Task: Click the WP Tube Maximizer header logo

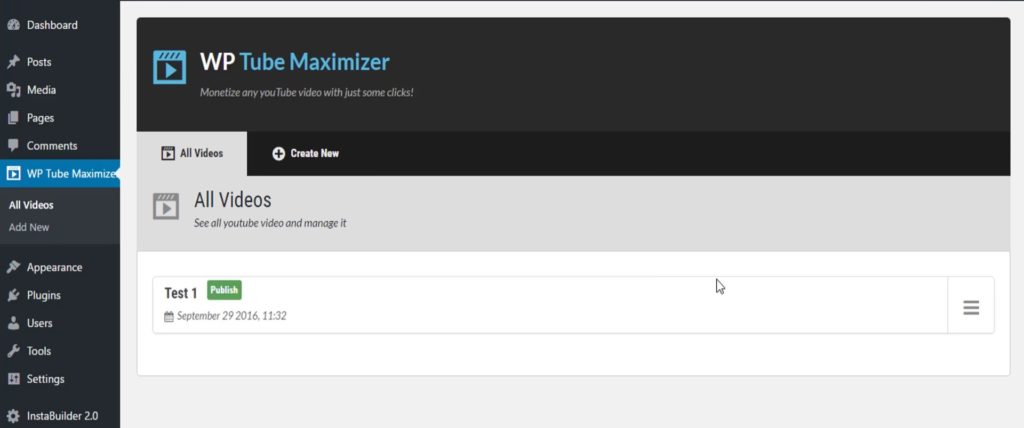Action: (169, 67)
